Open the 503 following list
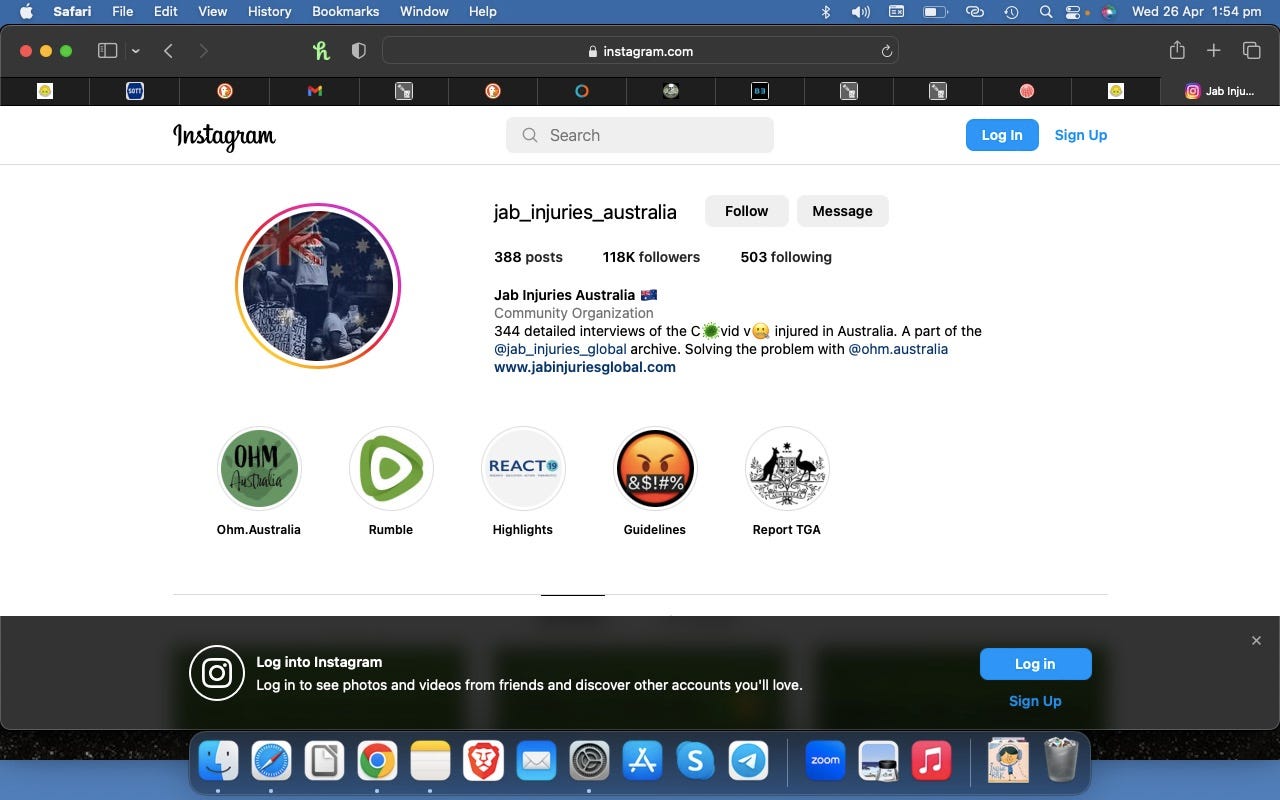 (x=786, y=257)
